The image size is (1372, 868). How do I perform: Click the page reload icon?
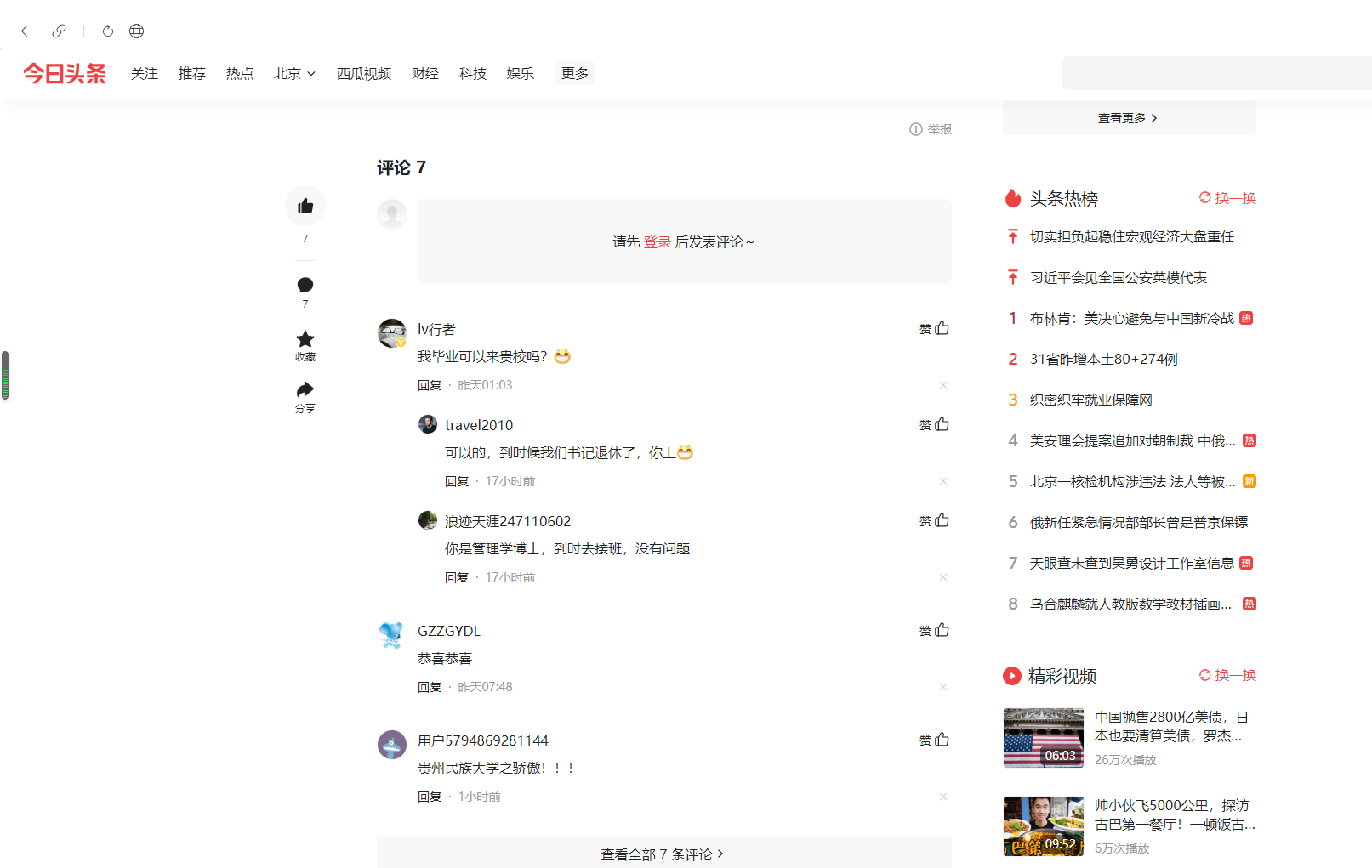coord(108,31)
